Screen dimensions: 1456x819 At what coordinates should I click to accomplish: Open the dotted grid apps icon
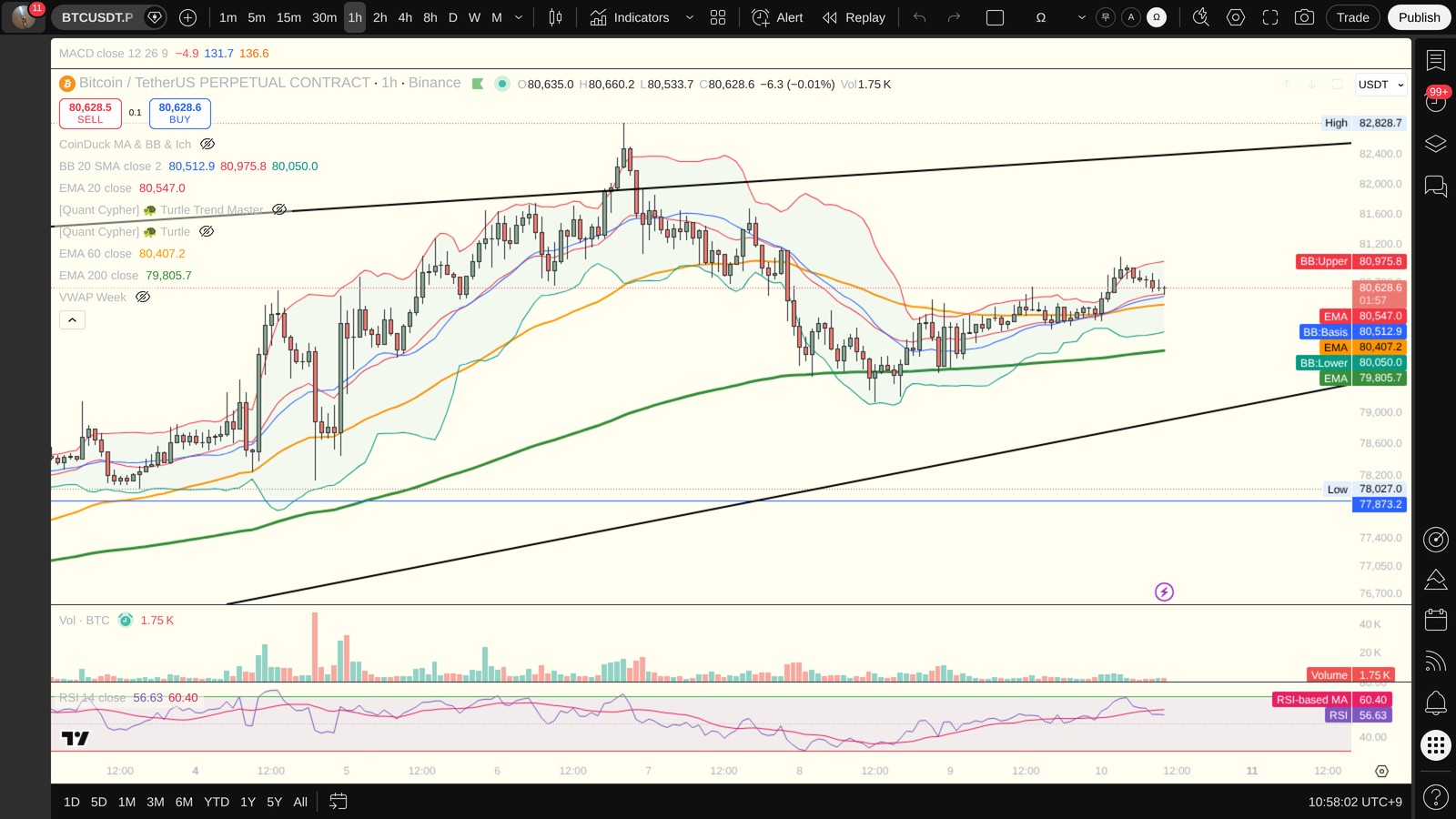tap(1436, 746)
